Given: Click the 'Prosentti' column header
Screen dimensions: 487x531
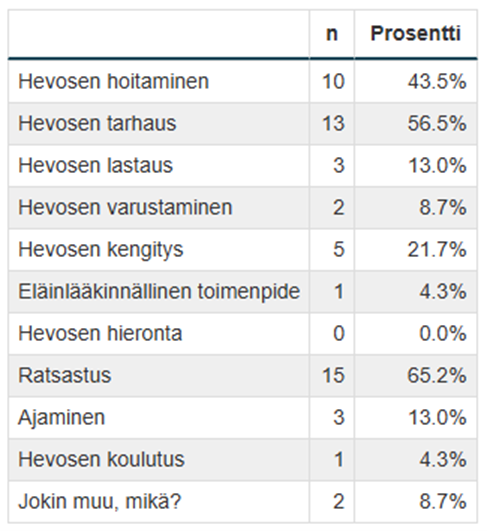Looking at the screenshot, I should click(x=416, y=34).
